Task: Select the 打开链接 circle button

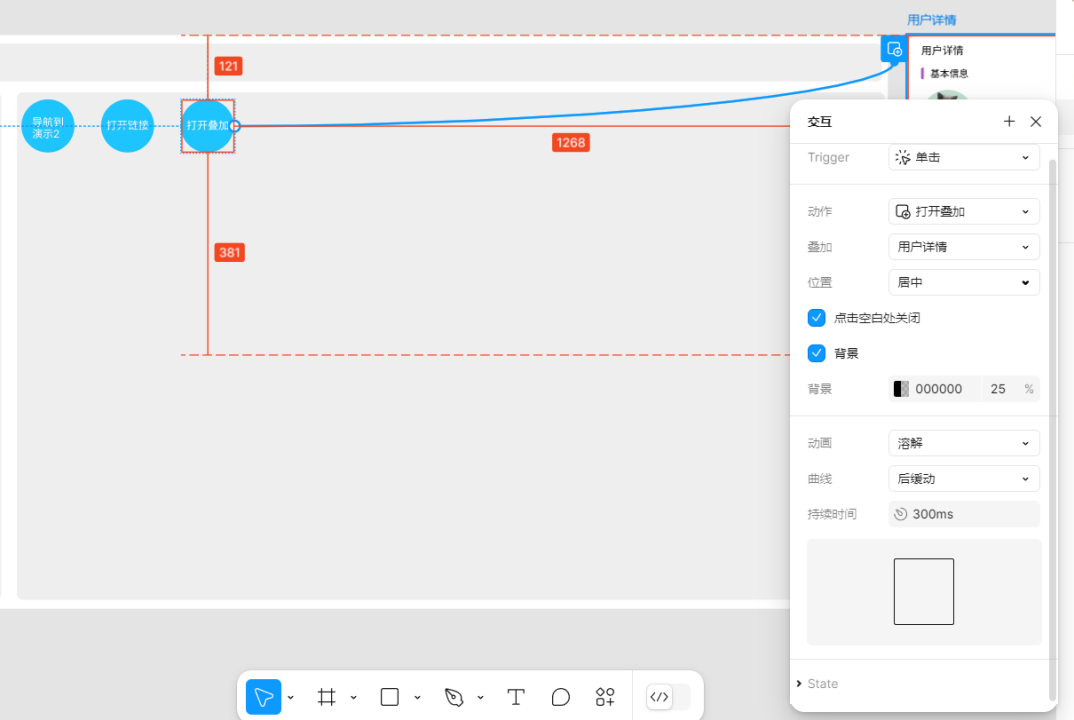Action: pos(127,126)
